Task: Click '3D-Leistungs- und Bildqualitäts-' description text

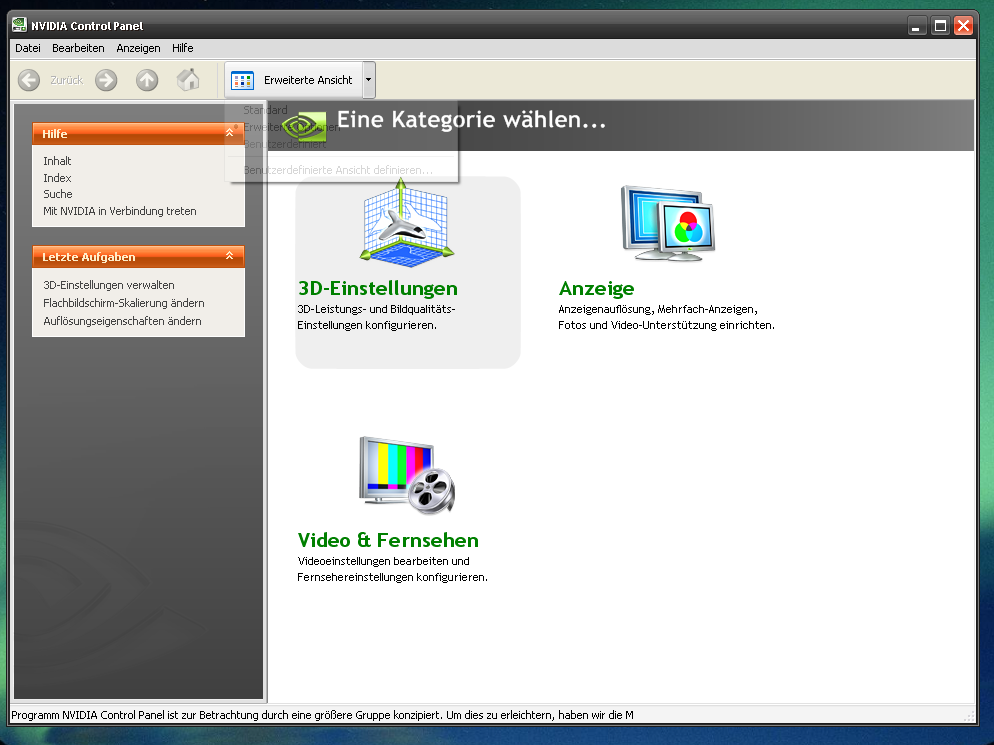Action: [x=377, y=309]
